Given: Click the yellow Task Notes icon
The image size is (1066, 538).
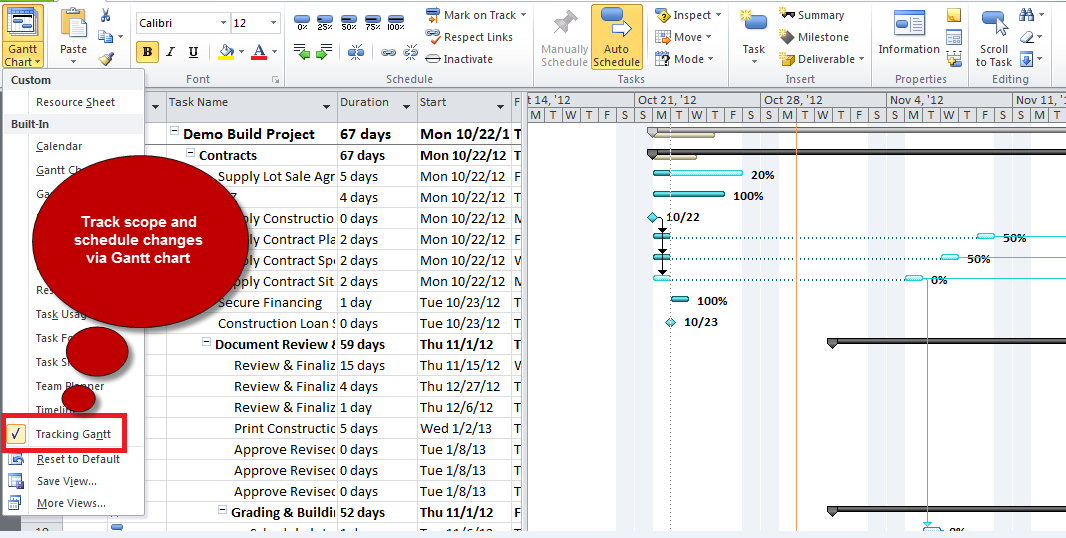Looking at the screenshot, I should pos(954,15).
